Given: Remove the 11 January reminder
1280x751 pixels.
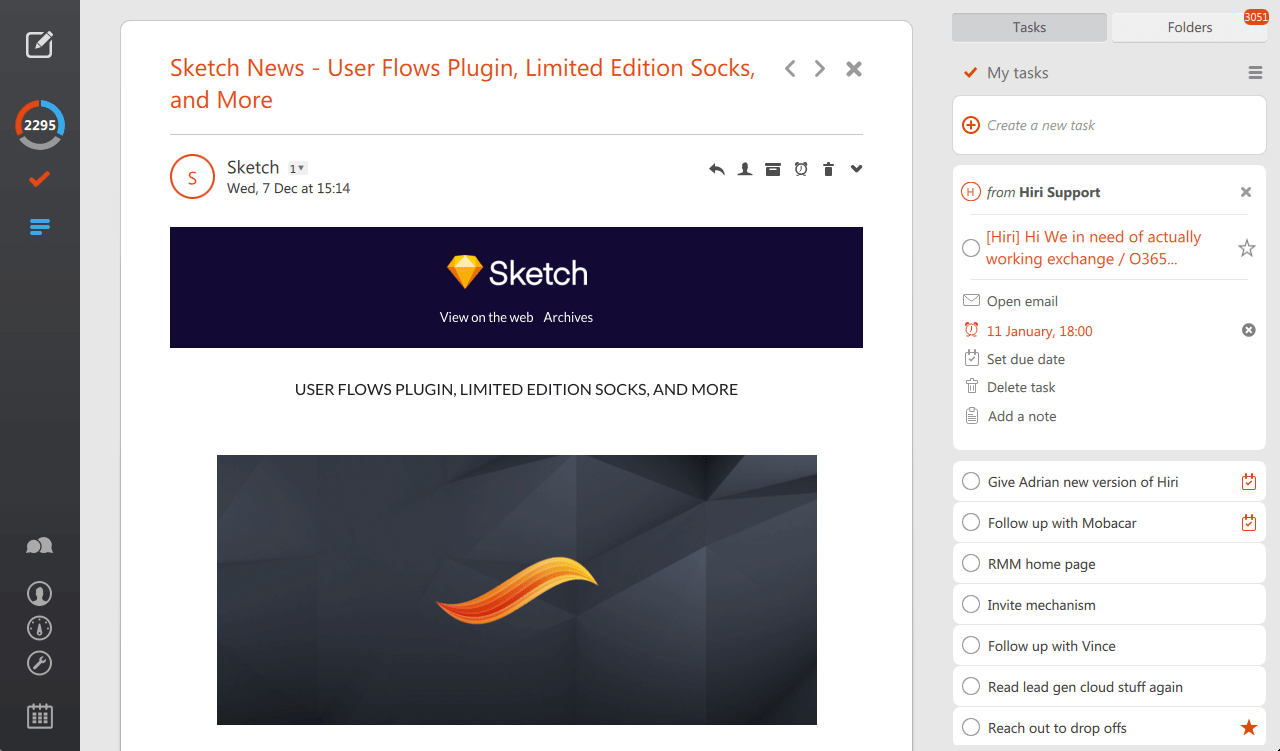Looking at the screenshot, I should (x=1249, y=330).
